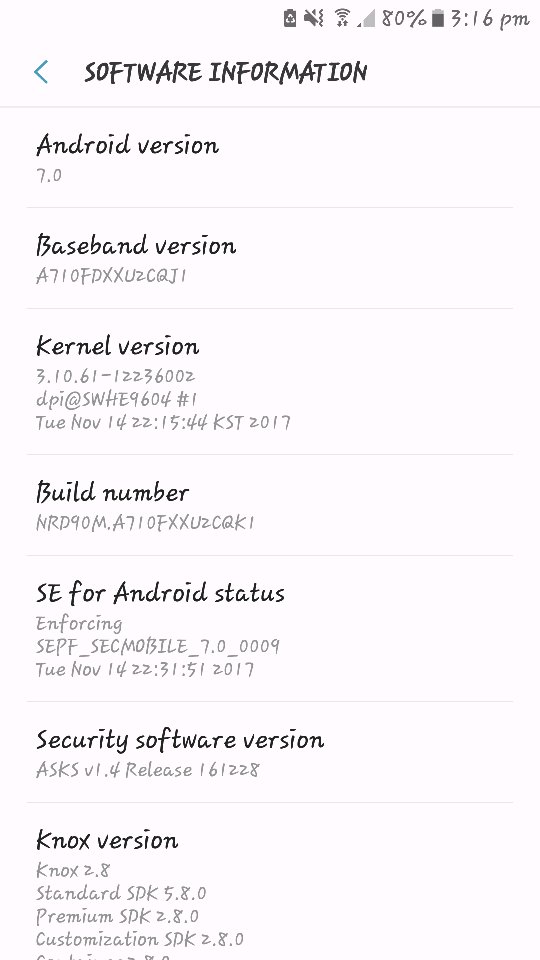Tap the Enforcing status text

(x=79, y=624)
